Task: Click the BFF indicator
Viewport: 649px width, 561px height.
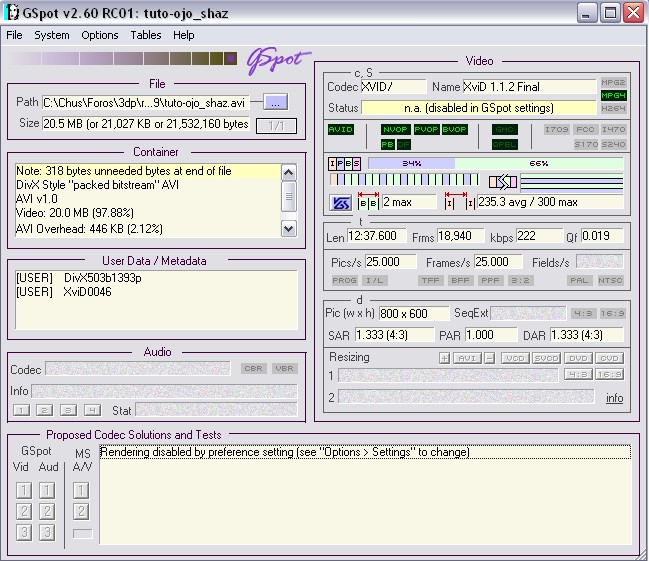Action: point(460,280)
